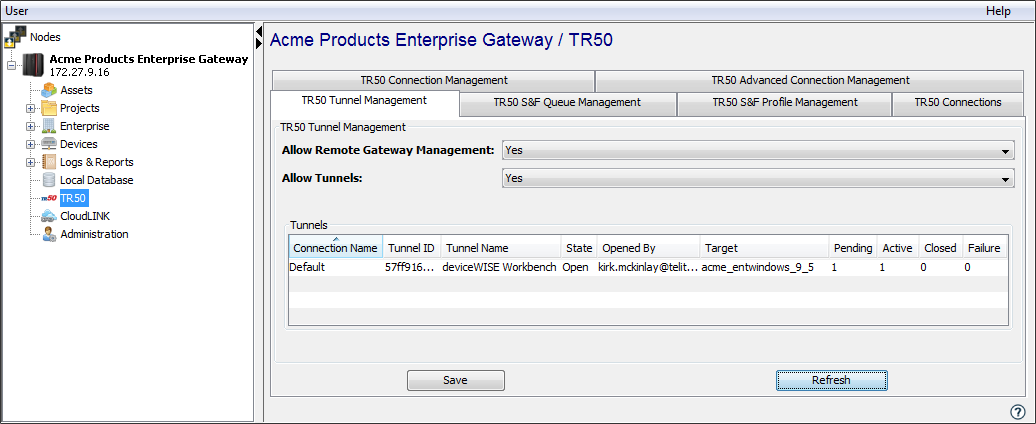Viewport: 1036px width, 424px height.
Task: Select CloudLINK in the tree
Action: 85,216
